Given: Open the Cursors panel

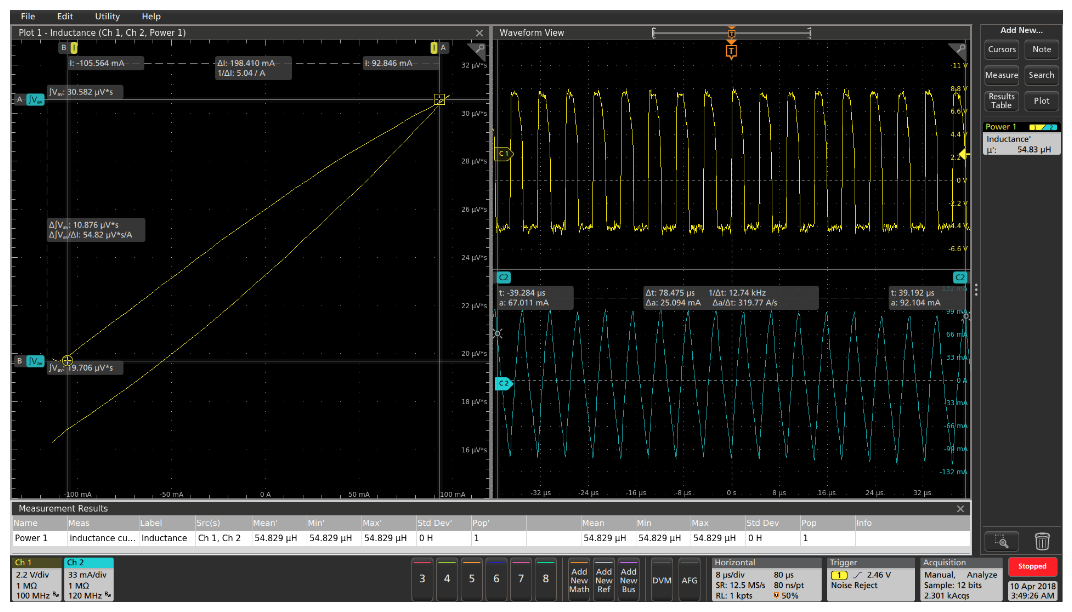Looking at the screenshot, I should coord(1001,48).
